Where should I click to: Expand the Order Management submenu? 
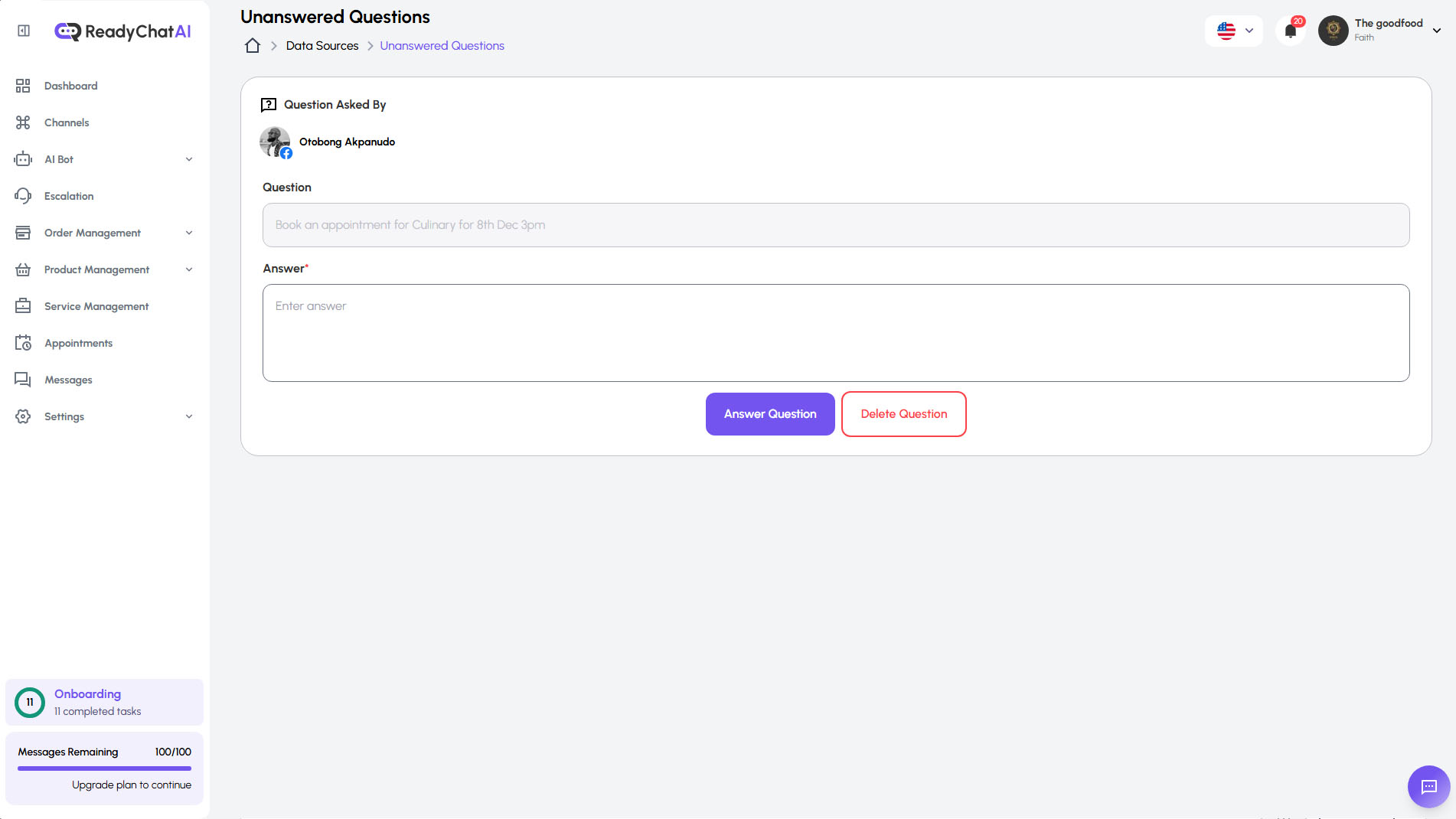(x=188, y=232)
